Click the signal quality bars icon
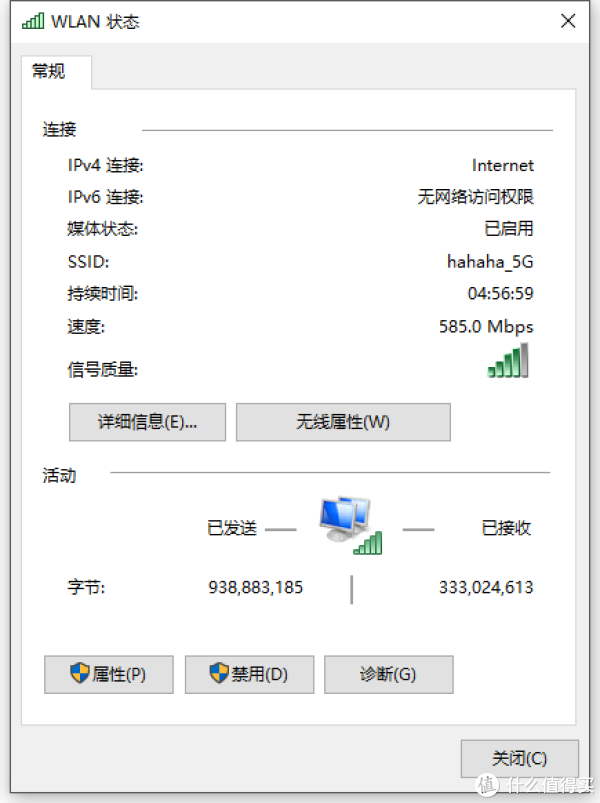 pyautogui.click(x=508, y=361)
